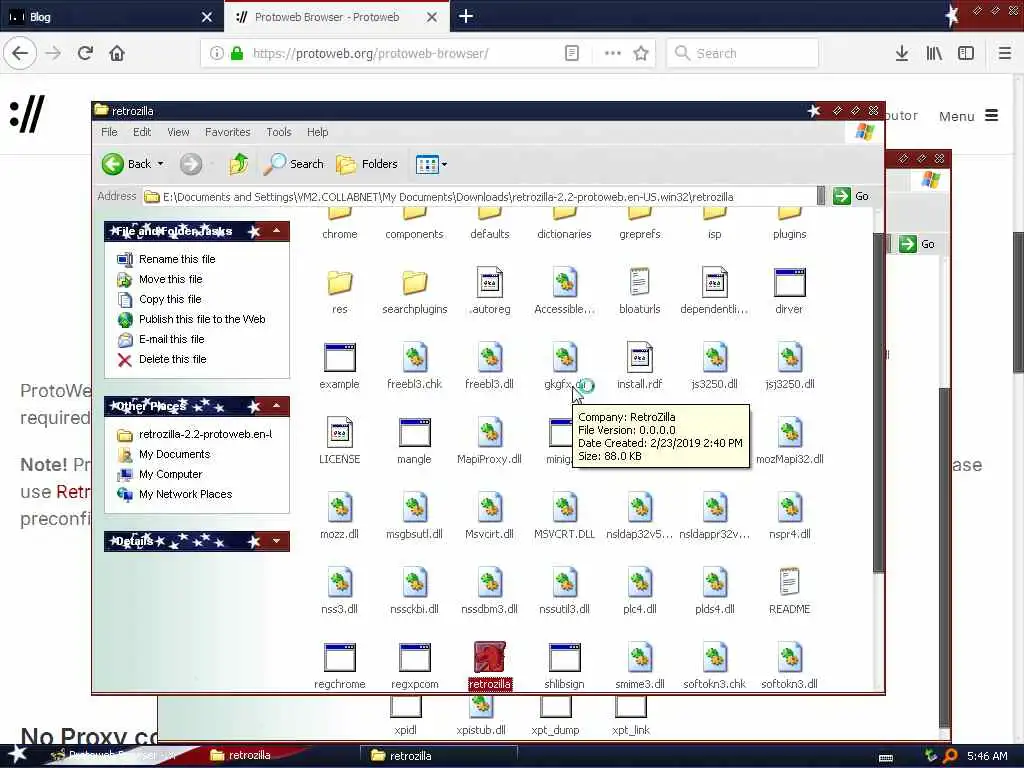Select the shlibsign executable icon
This screenshot has height=768, width=1024.
(x=565, y=657)
